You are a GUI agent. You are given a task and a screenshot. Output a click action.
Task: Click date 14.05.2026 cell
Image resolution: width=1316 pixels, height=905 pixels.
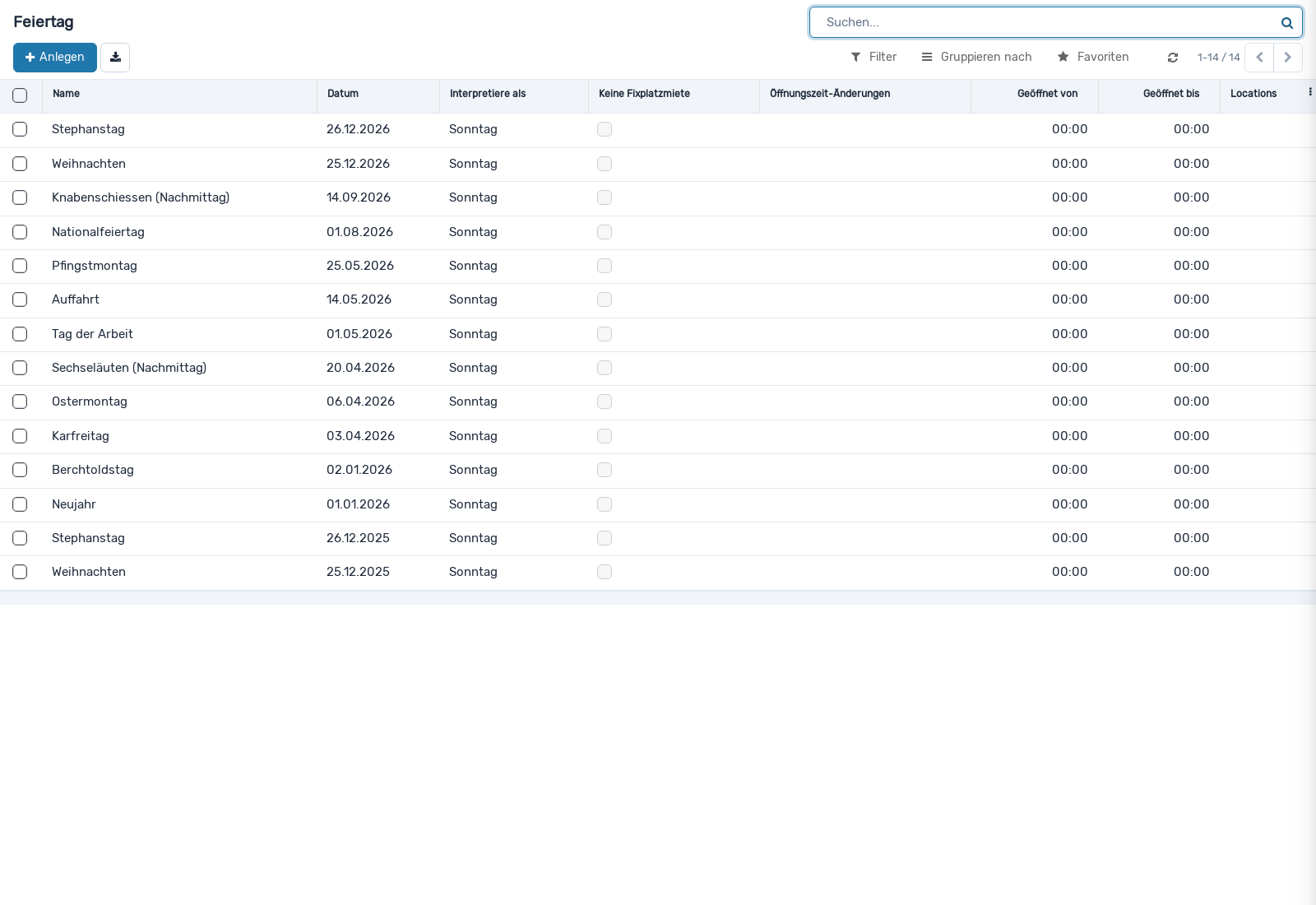359,299
